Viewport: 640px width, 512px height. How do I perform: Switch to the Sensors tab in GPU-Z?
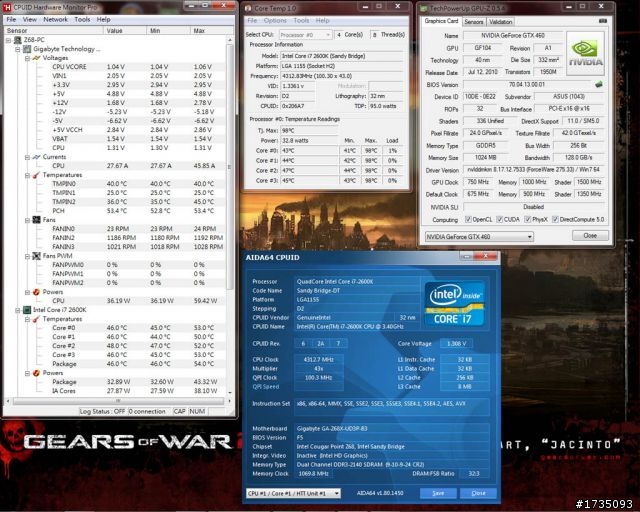point(473,22)
